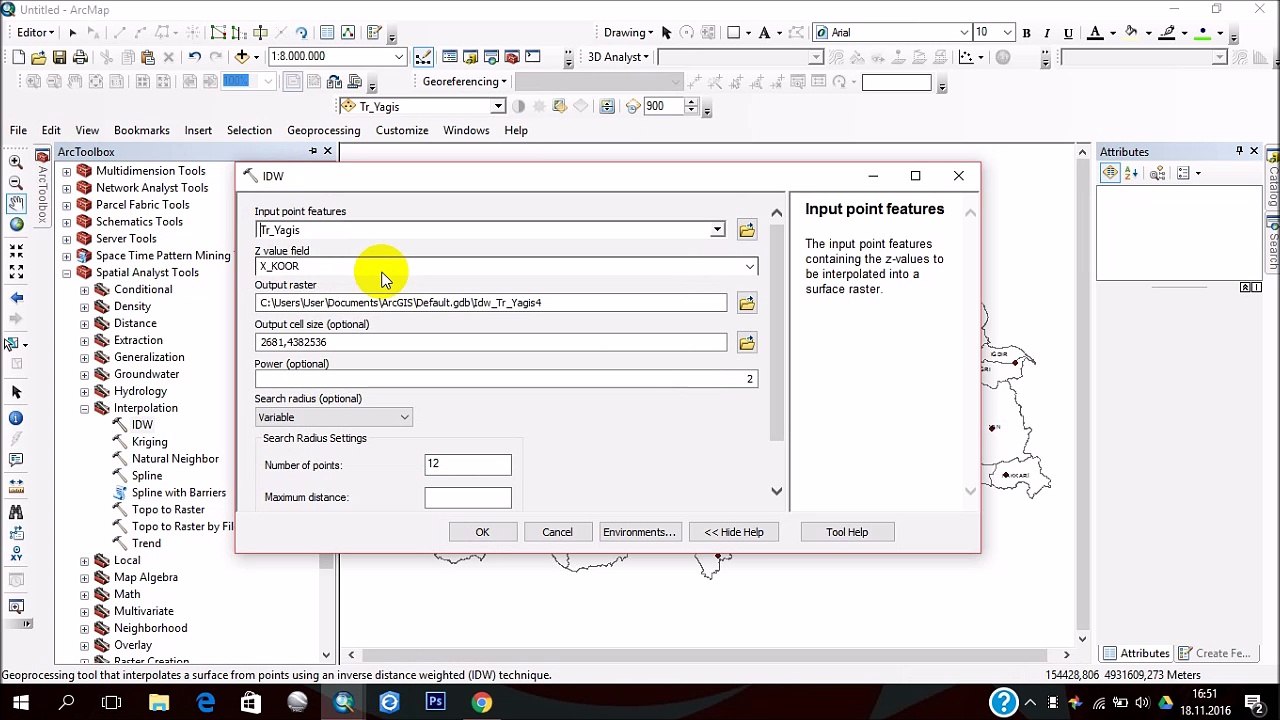Switch to the Create Features tab
The image size is (1280, 720).
tap(1215, 653)
